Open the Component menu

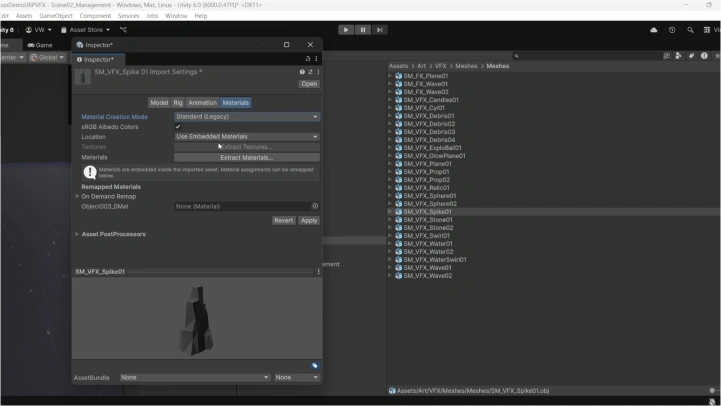click(x=95, y=16)
